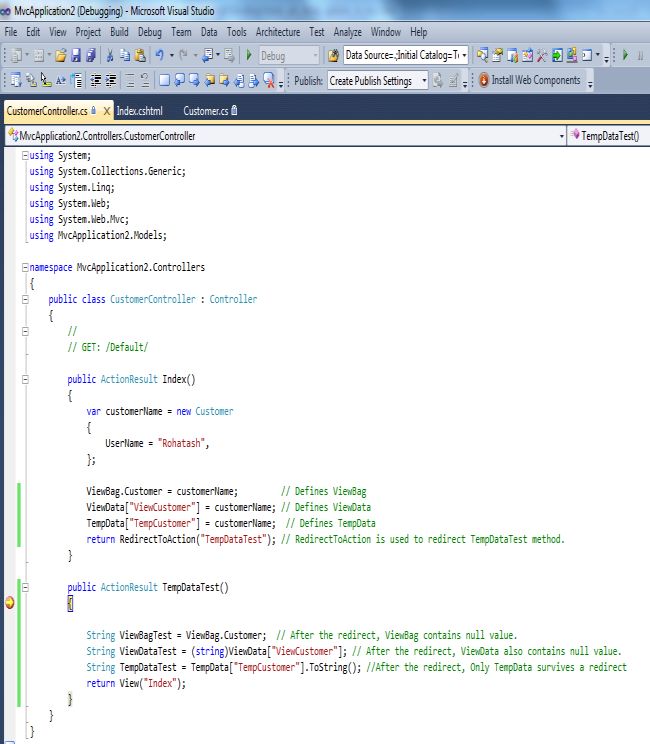Click the Save All toolbar icon
Image resolution: width=650 pixels, height=744 pixels.
pos(91,56)
